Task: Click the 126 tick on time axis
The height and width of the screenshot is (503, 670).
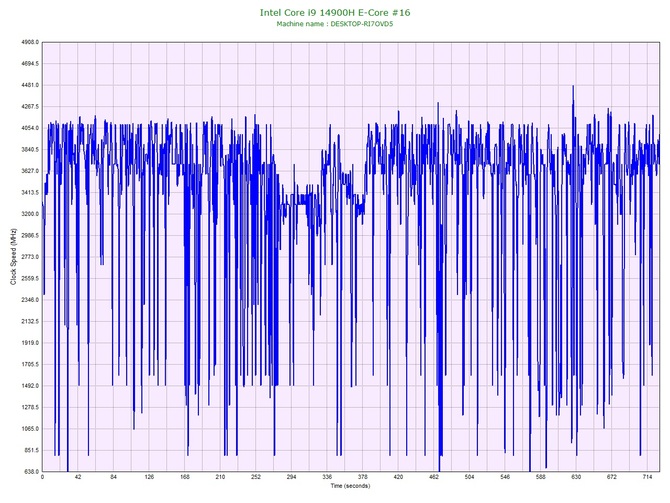Action: (x=149, y=477)
